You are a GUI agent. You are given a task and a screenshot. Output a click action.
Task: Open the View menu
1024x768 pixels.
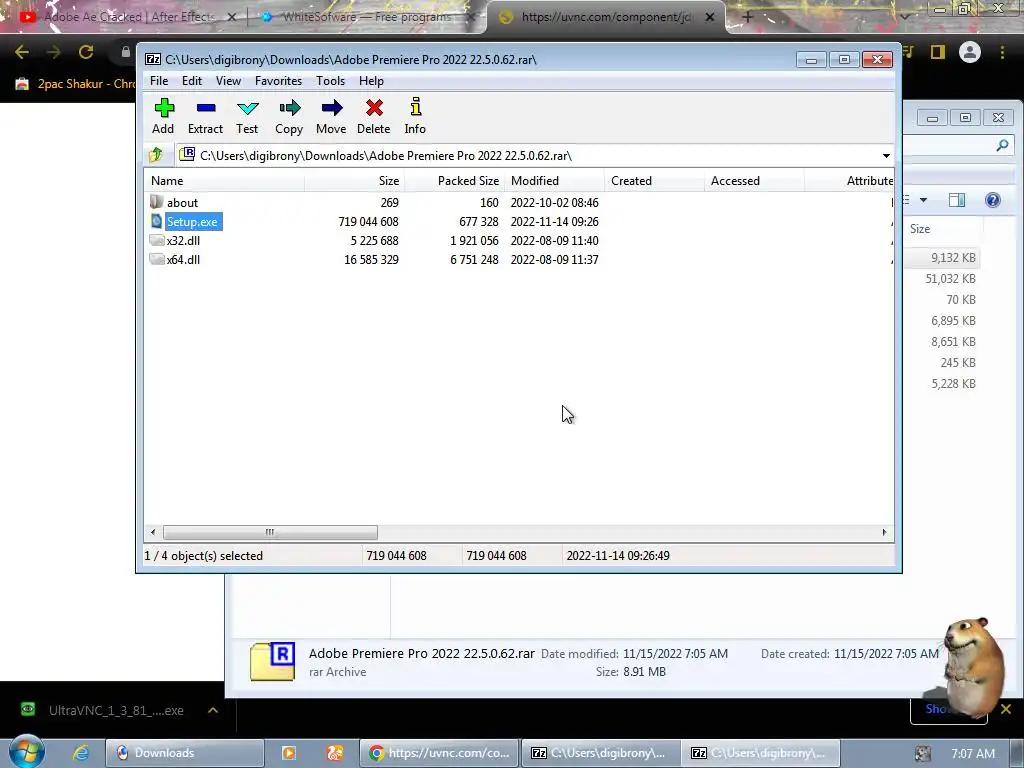[x=229, y=81]
